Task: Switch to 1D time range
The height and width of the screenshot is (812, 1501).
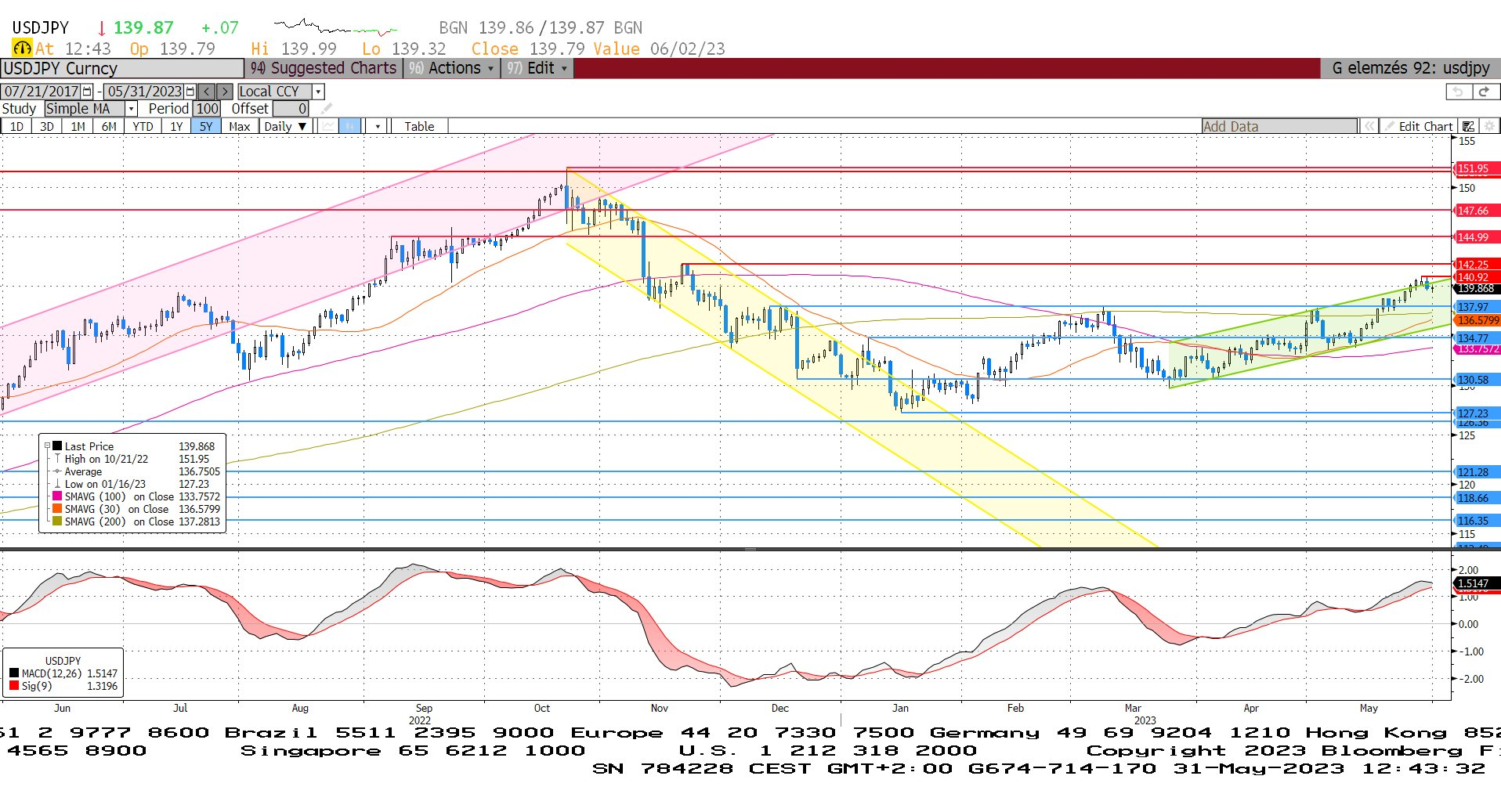Action: (16, 126)
